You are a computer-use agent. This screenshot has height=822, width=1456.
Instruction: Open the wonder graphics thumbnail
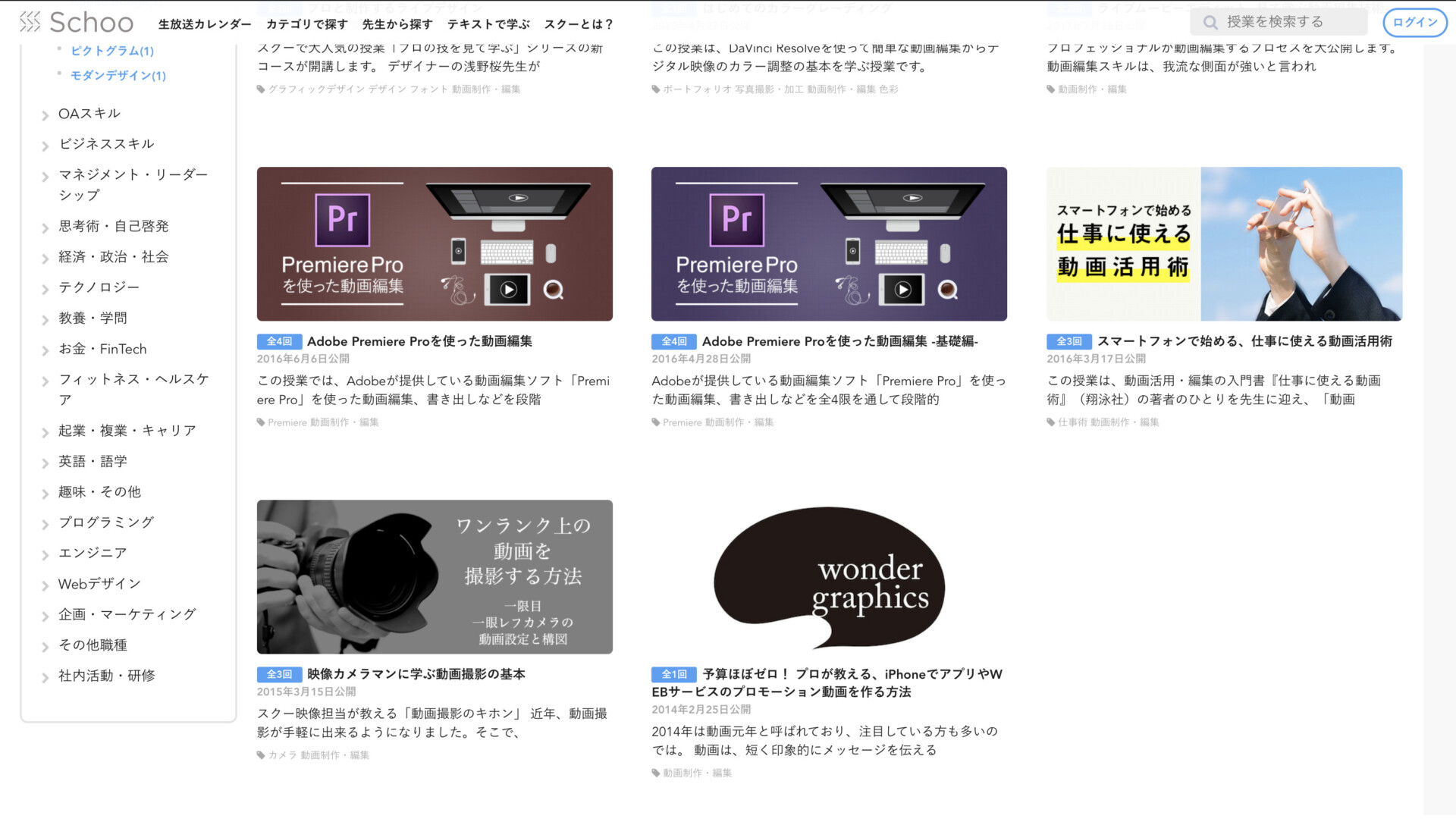pos(829,577)
